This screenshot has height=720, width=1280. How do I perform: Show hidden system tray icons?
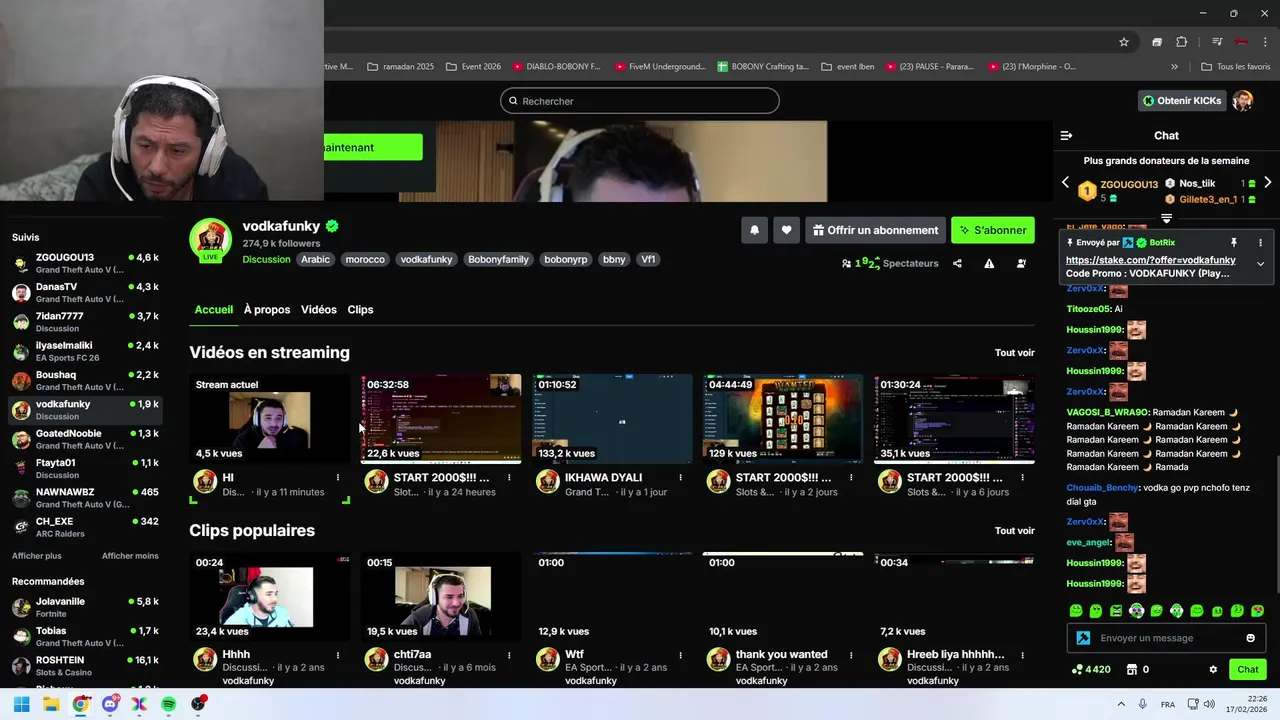pyautogui.click(x=1120, y=704)
